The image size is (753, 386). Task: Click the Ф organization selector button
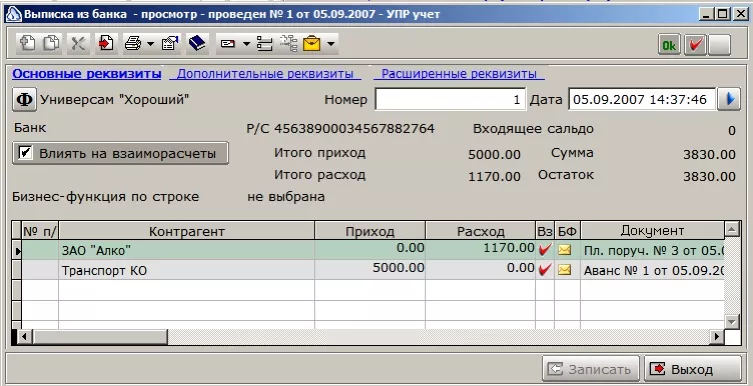[24, 100]
